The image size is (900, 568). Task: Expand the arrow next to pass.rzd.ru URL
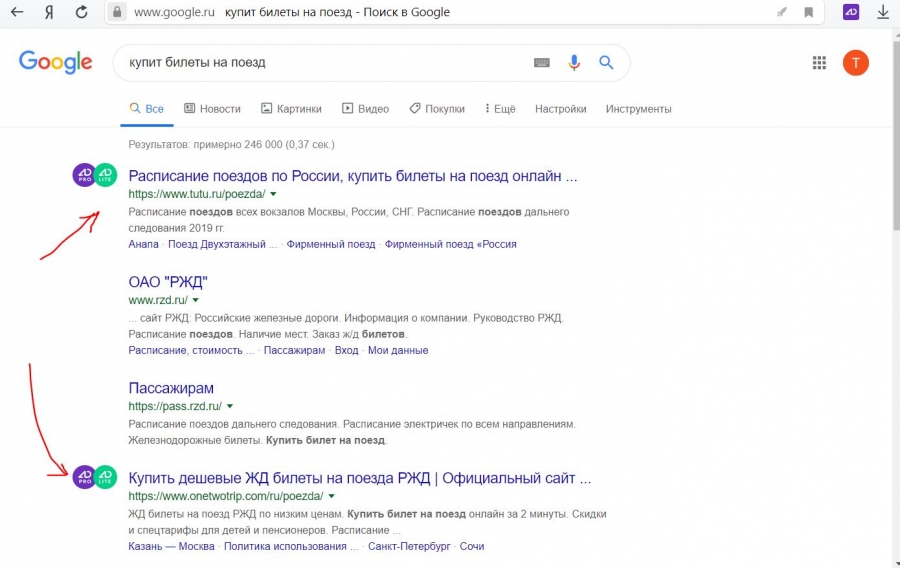[230, 406]
